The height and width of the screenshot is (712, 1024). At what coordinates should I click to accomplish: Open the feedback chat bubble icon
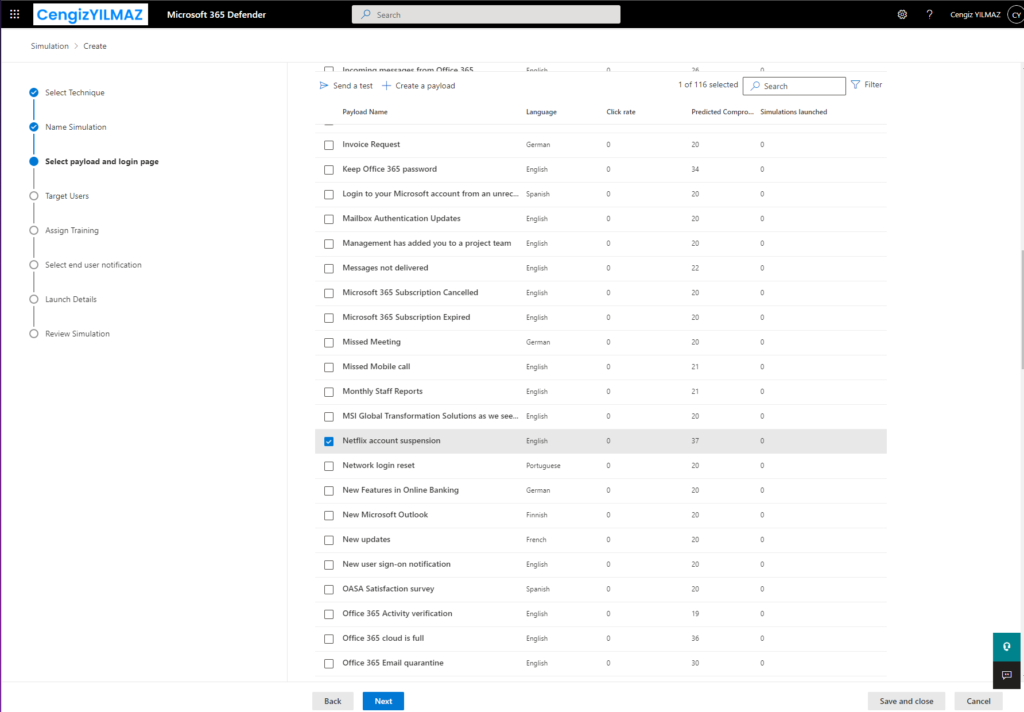point(1006,675)
